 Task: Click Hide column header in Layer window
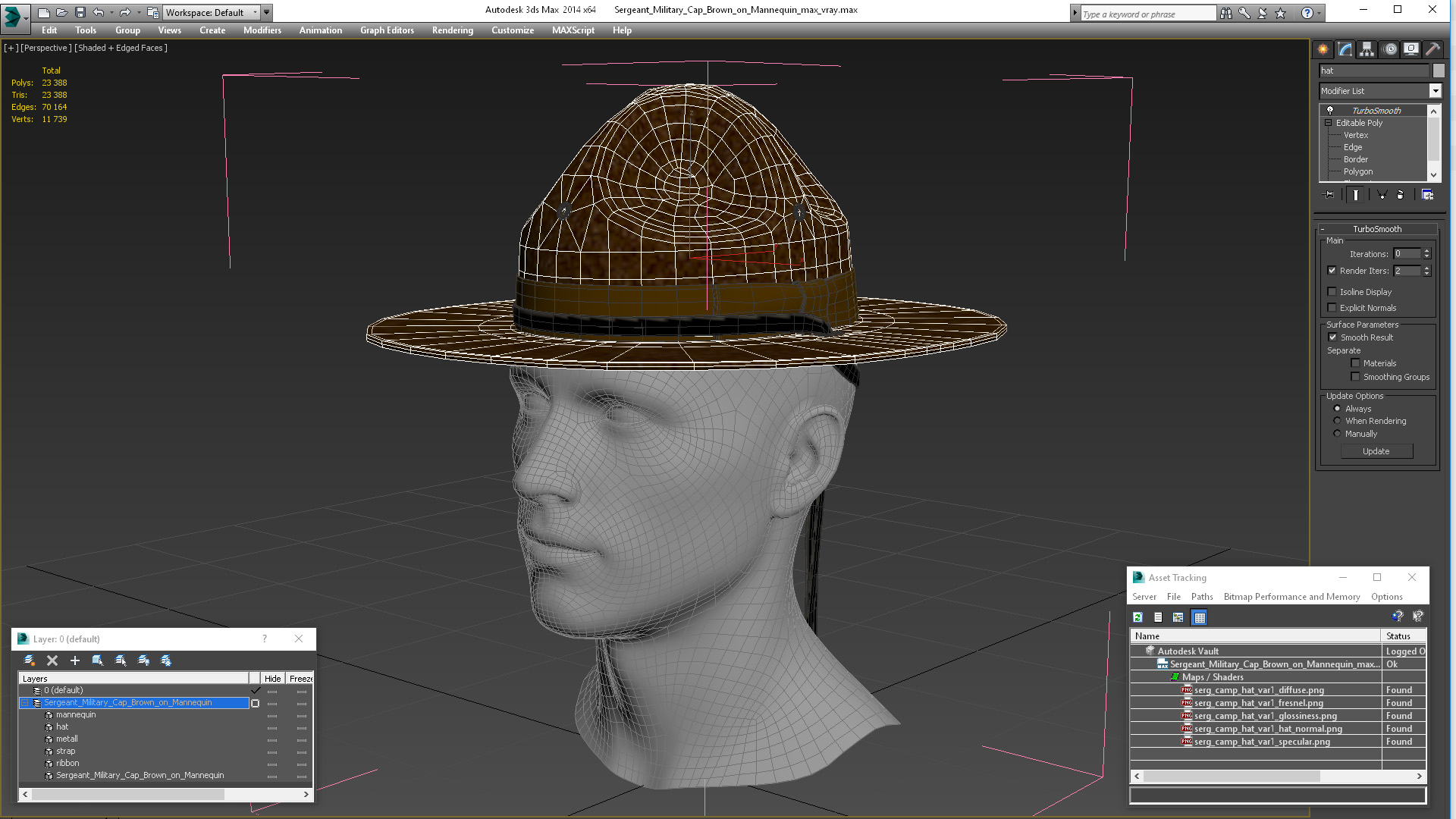coord(273,679)
